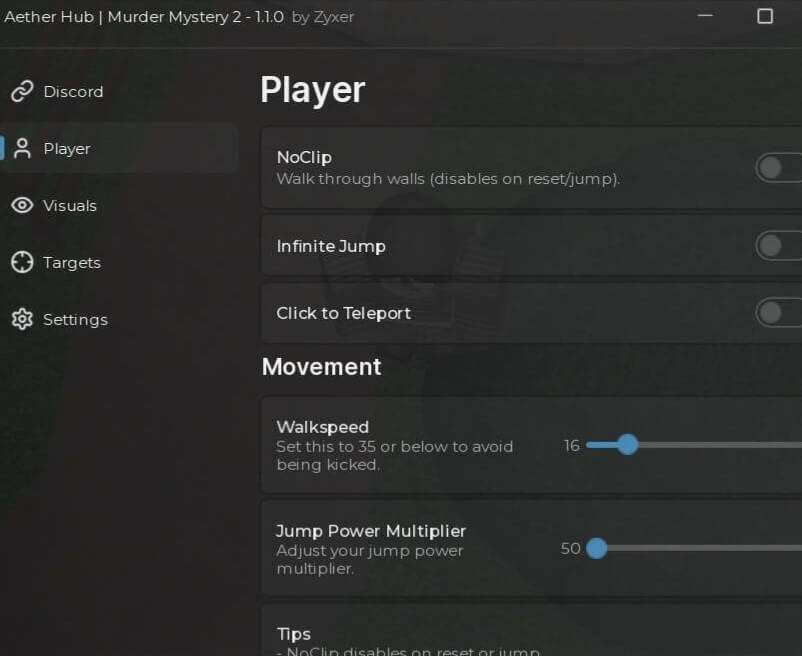Maximize the Aether Hub window
Image resolution: width=802 pixels, height=656 pixels.
[x=765, y=16]
